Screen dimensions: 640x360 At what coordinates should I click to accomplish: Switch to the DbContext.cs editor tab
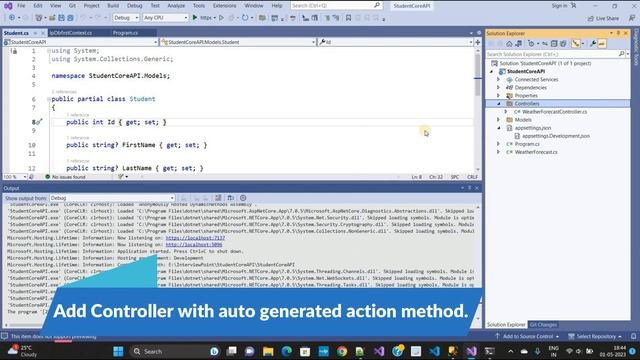(71, 33)
